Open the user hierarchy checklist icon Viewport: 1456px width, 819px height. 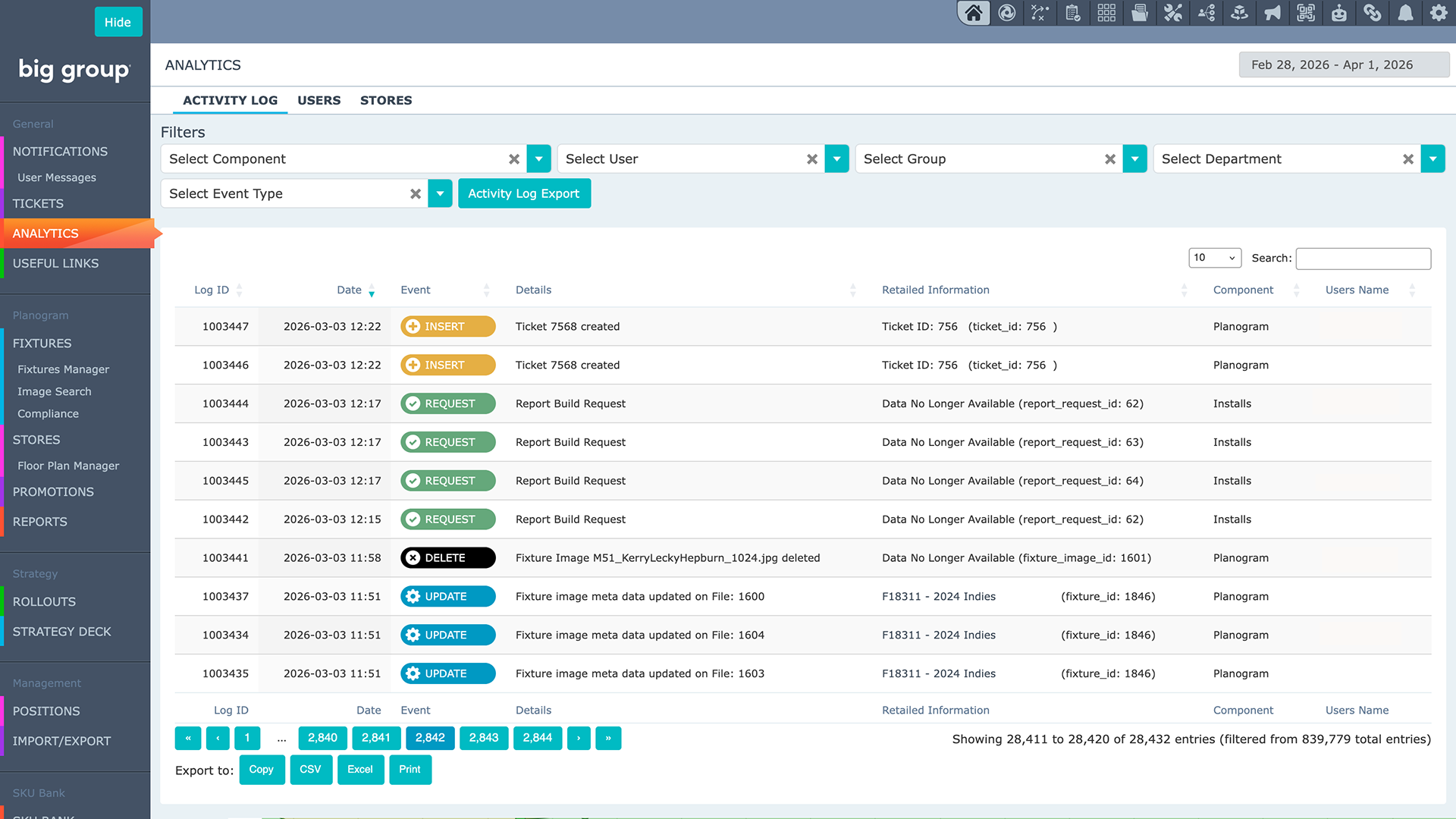(1207, 13)
